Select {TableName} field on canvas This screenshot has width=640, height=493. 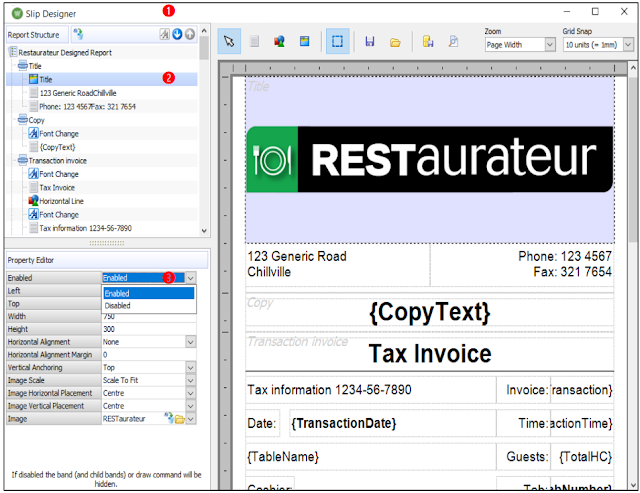pyautogui.click(x=282, y=457)
